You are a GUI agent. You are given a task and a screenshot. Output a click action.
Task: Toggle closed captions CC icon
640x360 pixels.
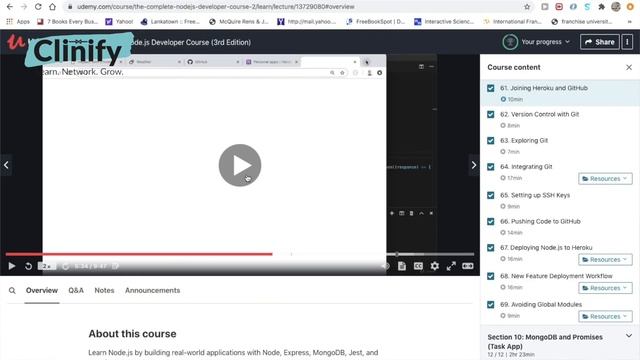click(418, 266)
